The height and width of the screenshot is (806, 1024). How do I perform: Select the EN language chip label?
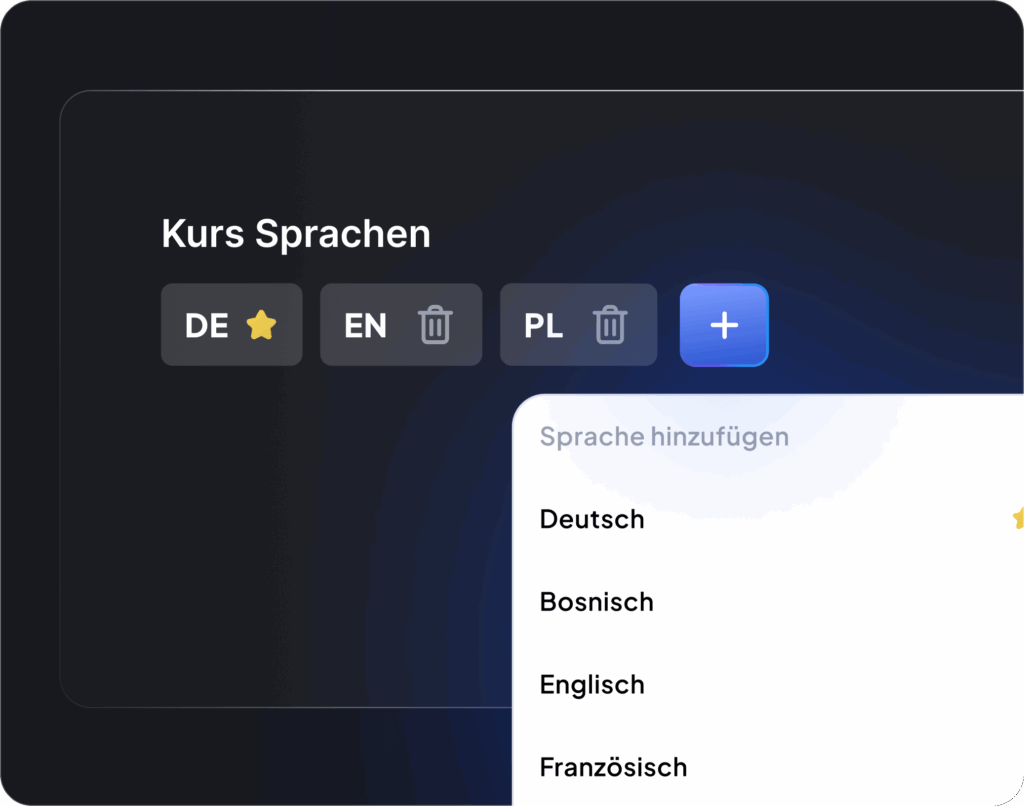[x=365, y=326]
